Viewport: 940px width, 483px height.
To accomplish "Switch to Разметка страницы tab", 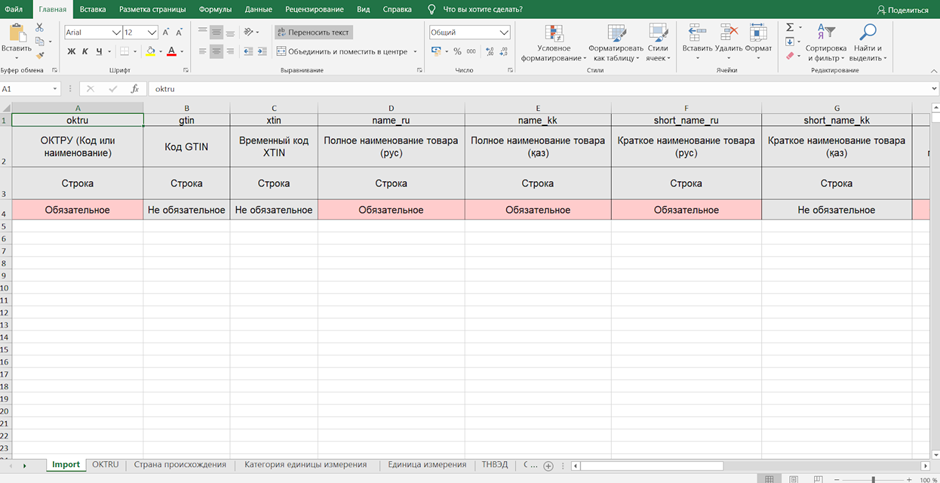I will click(152, 10).
